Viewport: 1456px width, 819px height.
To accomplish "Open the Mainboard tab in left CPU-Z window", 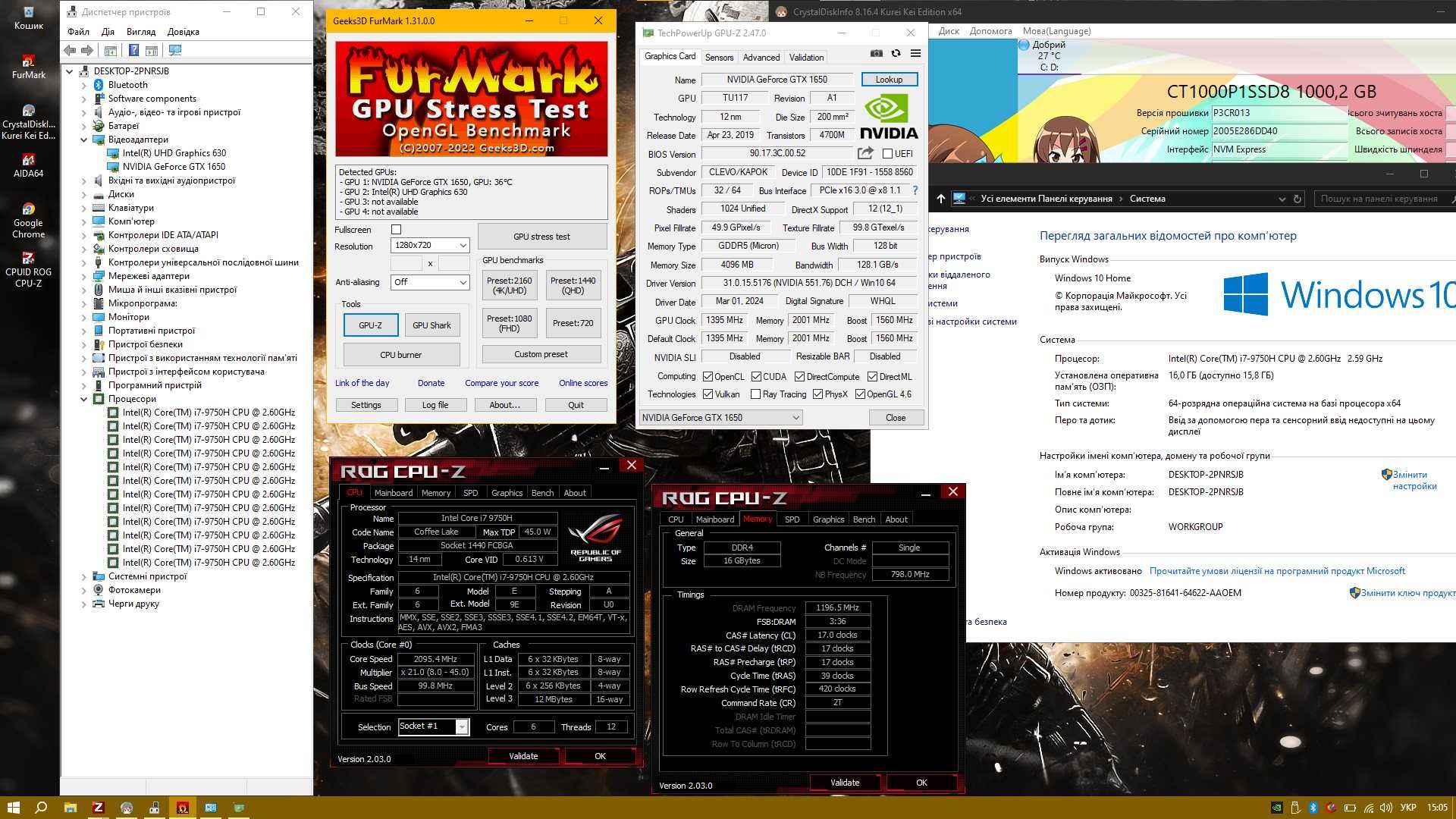I will (x=394, y=493).
